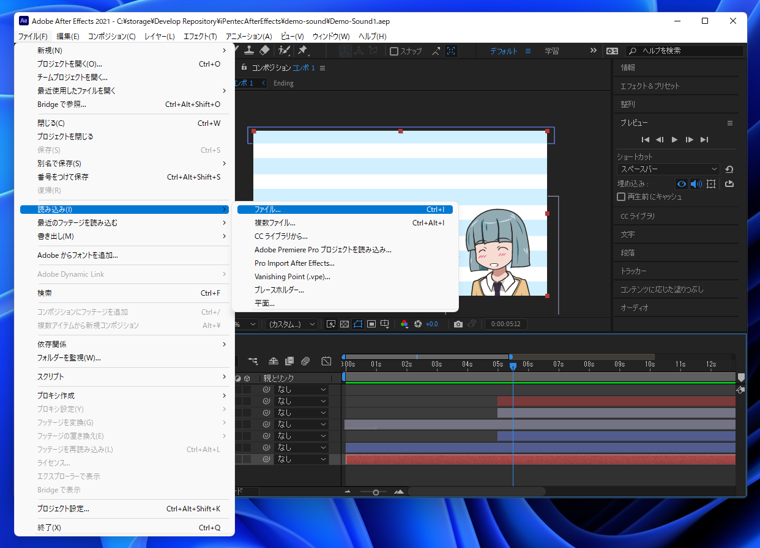The width and height of the screenshot is (760, 548).
Task: Open the last なし parent dropdown
Action: pos(301,459)
